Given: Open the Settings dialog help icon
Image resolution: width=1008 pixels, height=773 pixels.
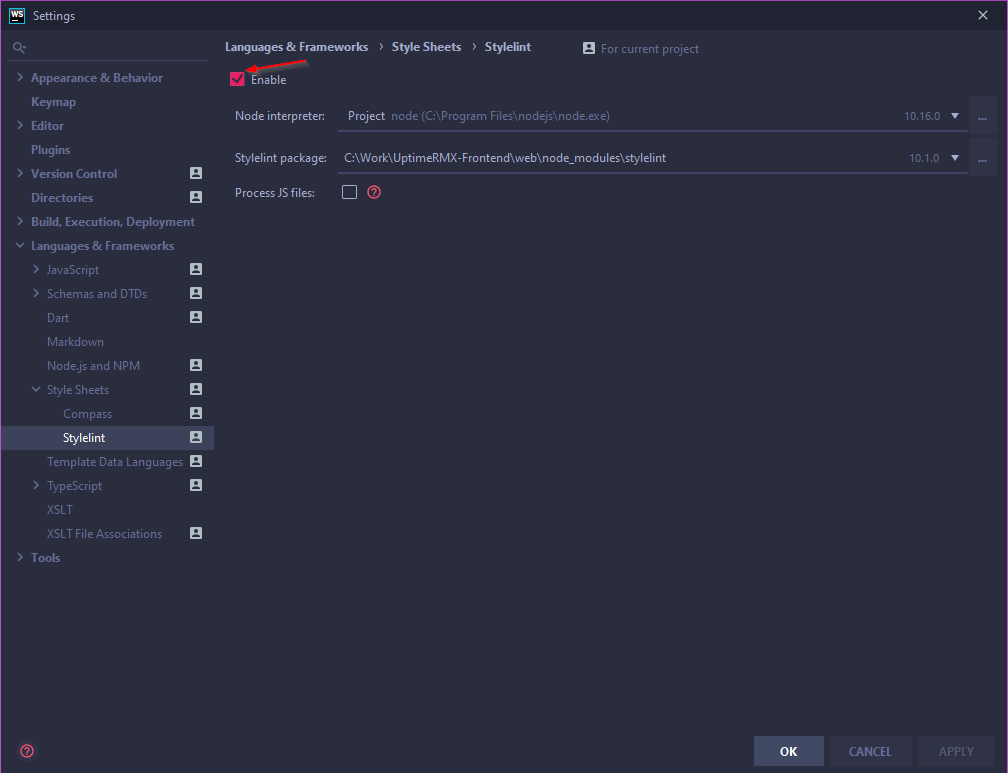Looking at the screenshot, I should pyautogui.click(x=27, y=751).
